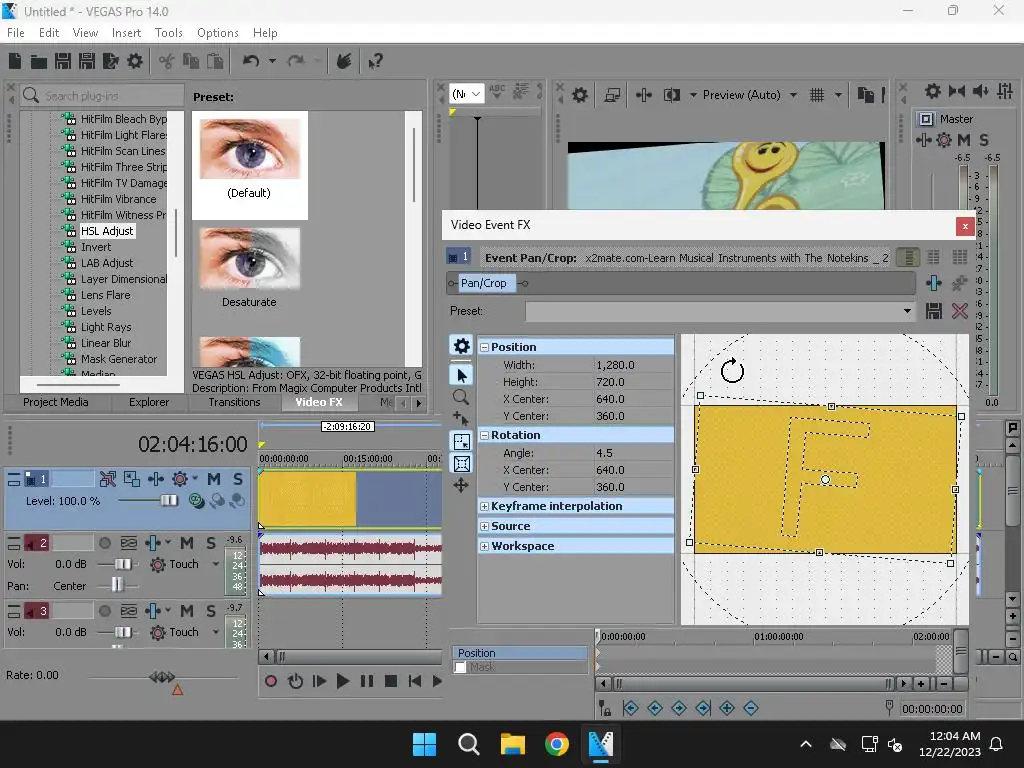Click the Record button in transport
This screenshot has width=1024, height=768.
(x=271, y=681)
